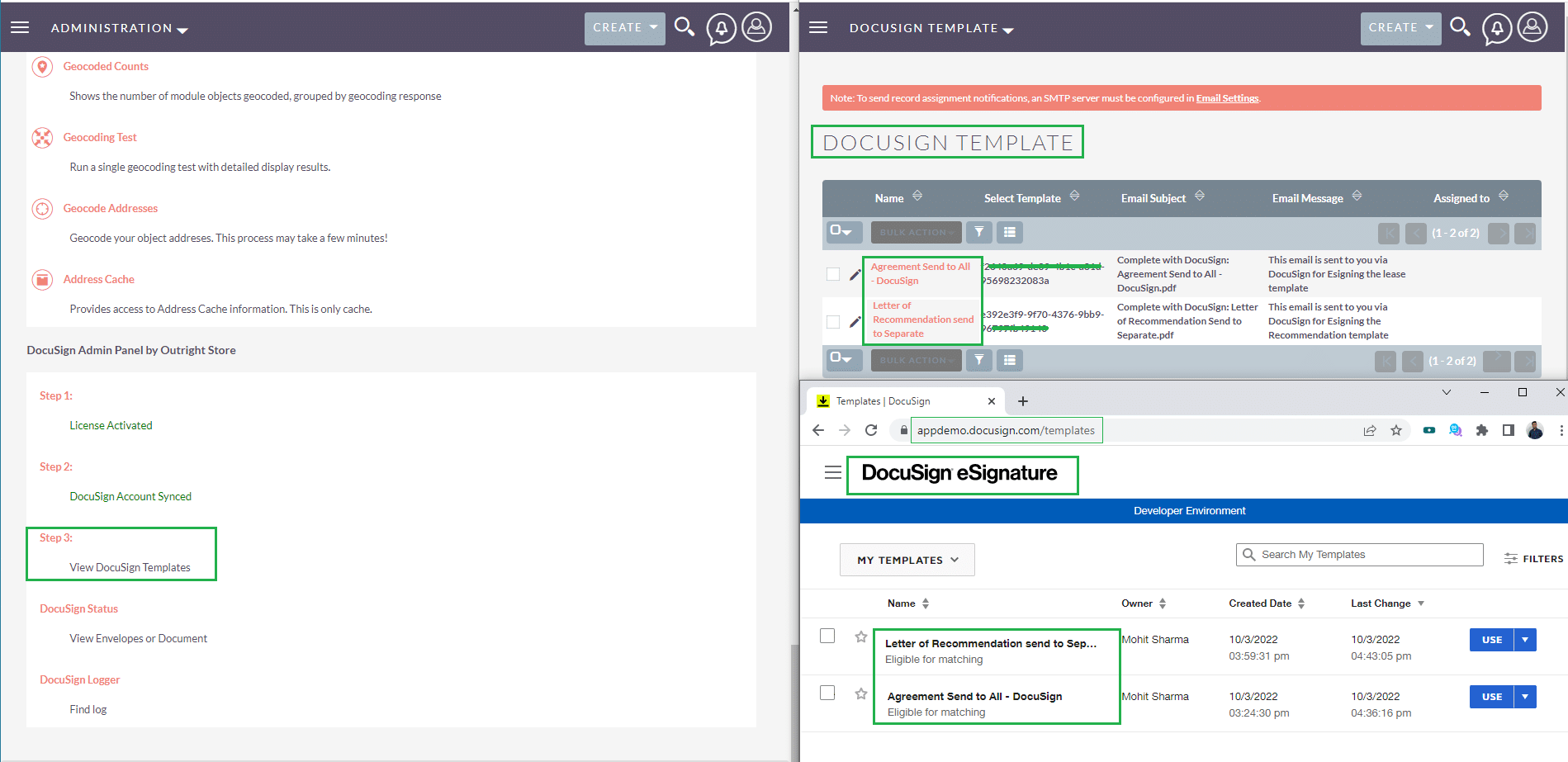This screenshot has height=762, width=1568.
Task: Open View Envelopes or Document link
Action: point(138,638)
